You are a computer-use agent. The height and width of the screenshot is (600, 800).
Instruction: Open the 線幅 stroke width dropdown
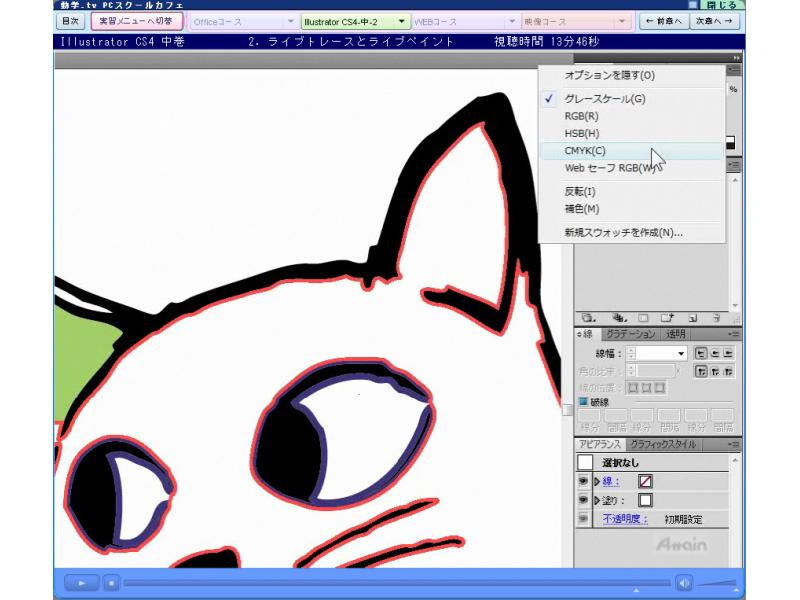pos(681,354)
